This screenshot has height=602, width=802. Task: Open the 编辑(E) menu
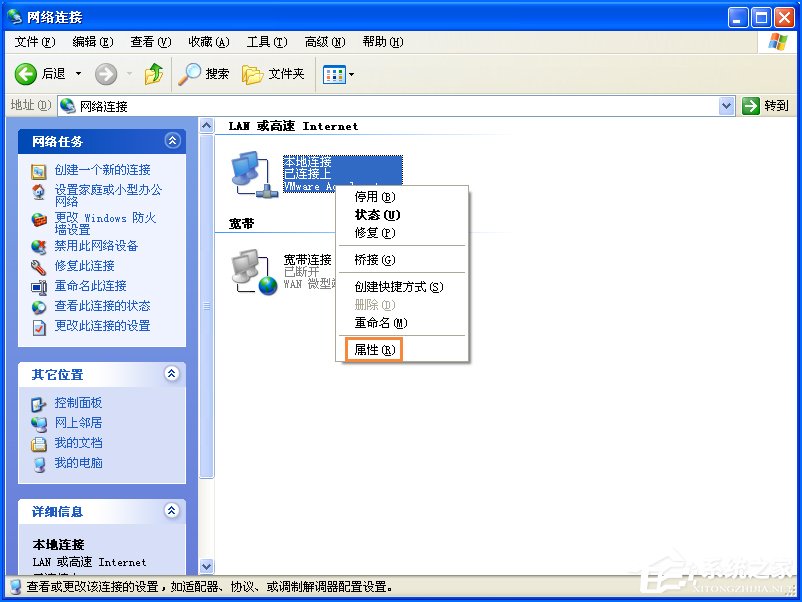click(93, 42)
